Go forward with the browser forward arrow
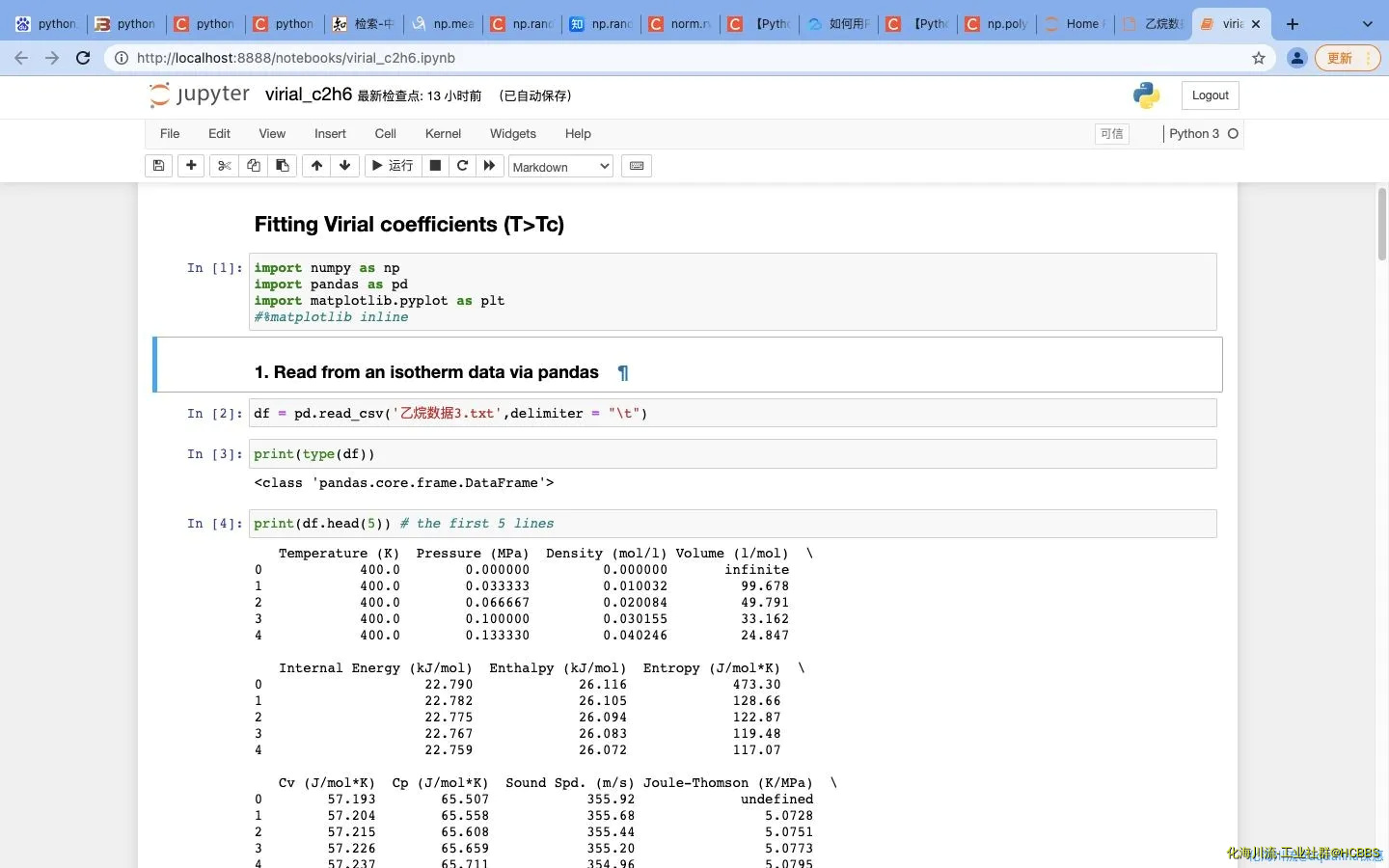The width and height of the screenshot is (1389, 868). pos(52,58)
